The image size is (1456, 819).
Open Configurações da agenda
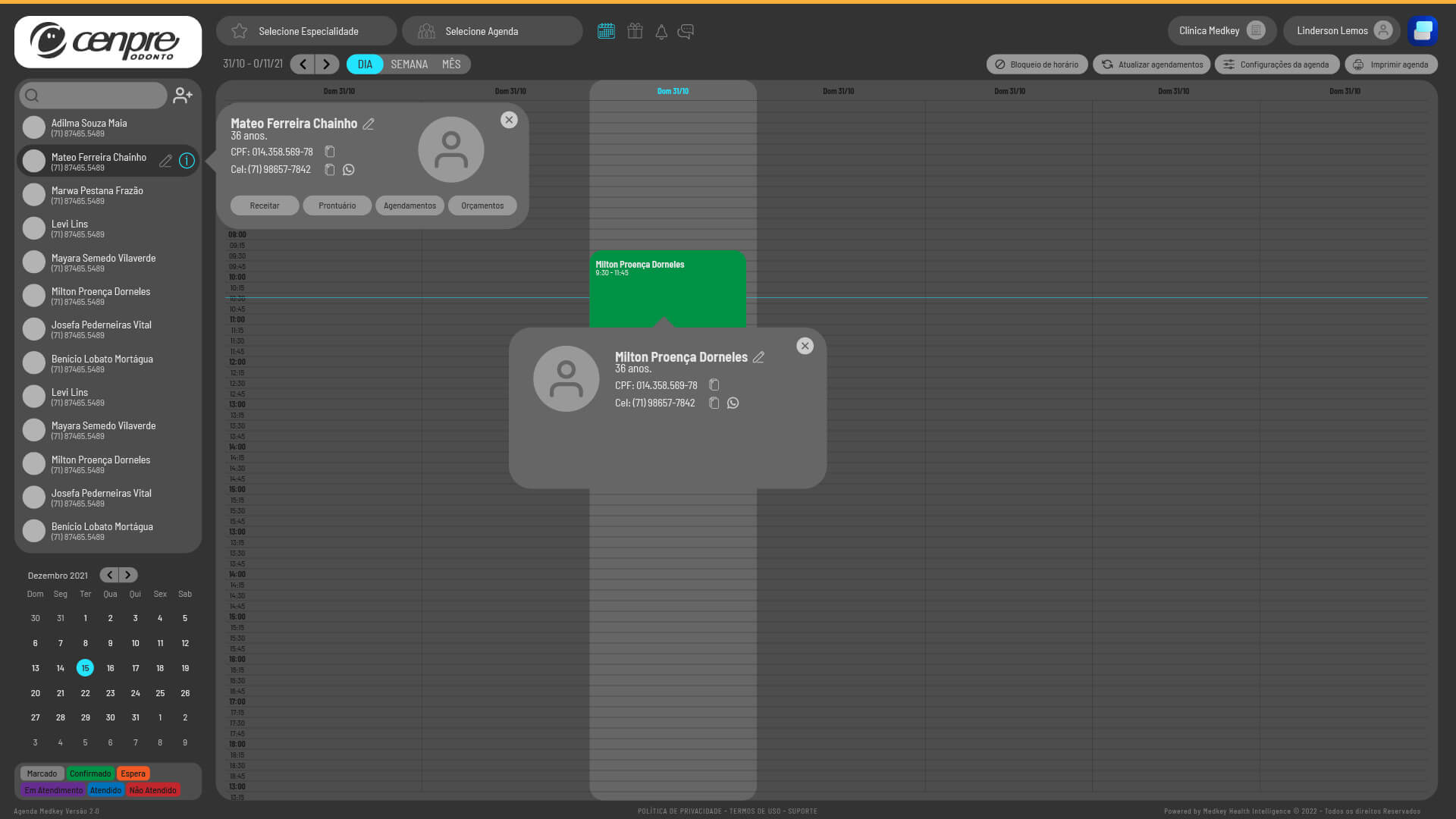coord(1277,64)
